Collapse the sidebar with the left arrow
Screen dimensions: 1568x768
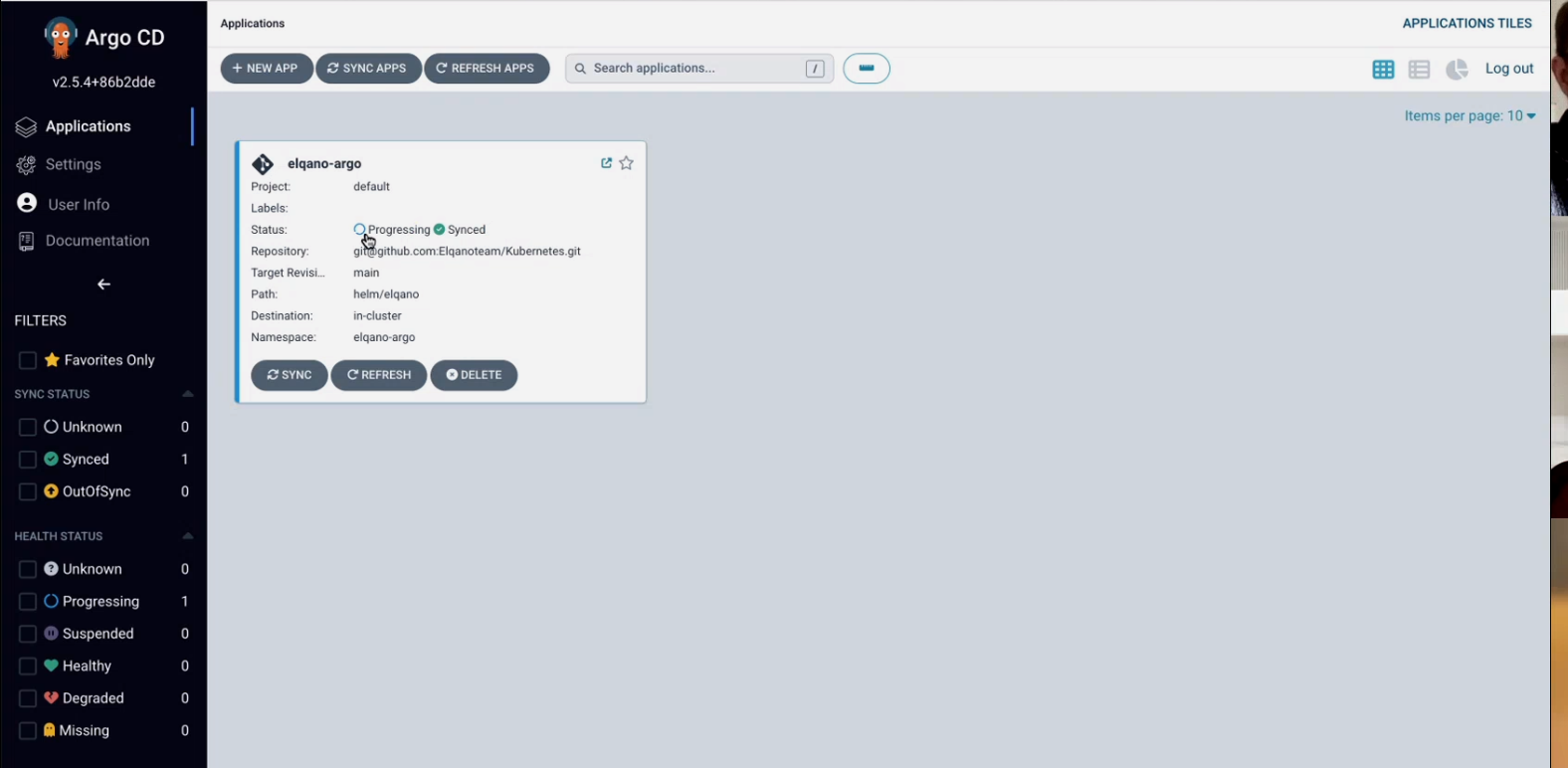(103, 285)
